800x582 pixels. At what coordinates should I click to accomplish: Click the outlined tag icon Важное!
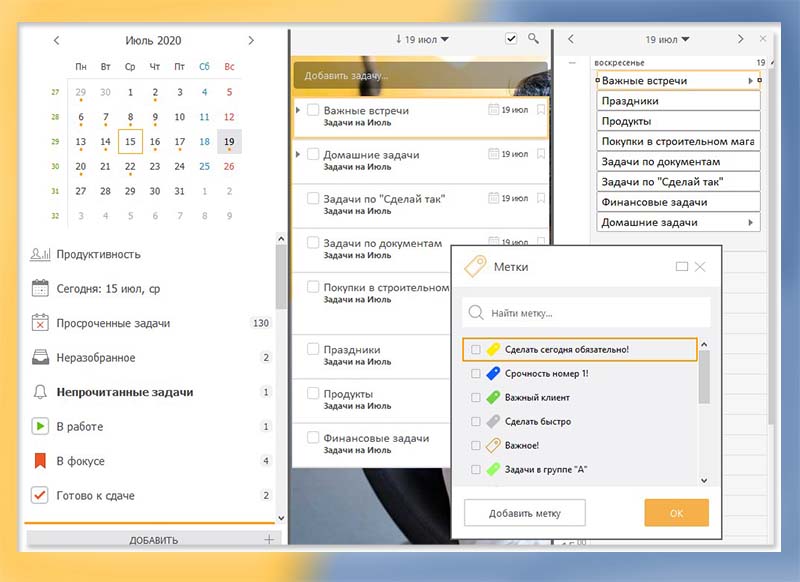493,445
